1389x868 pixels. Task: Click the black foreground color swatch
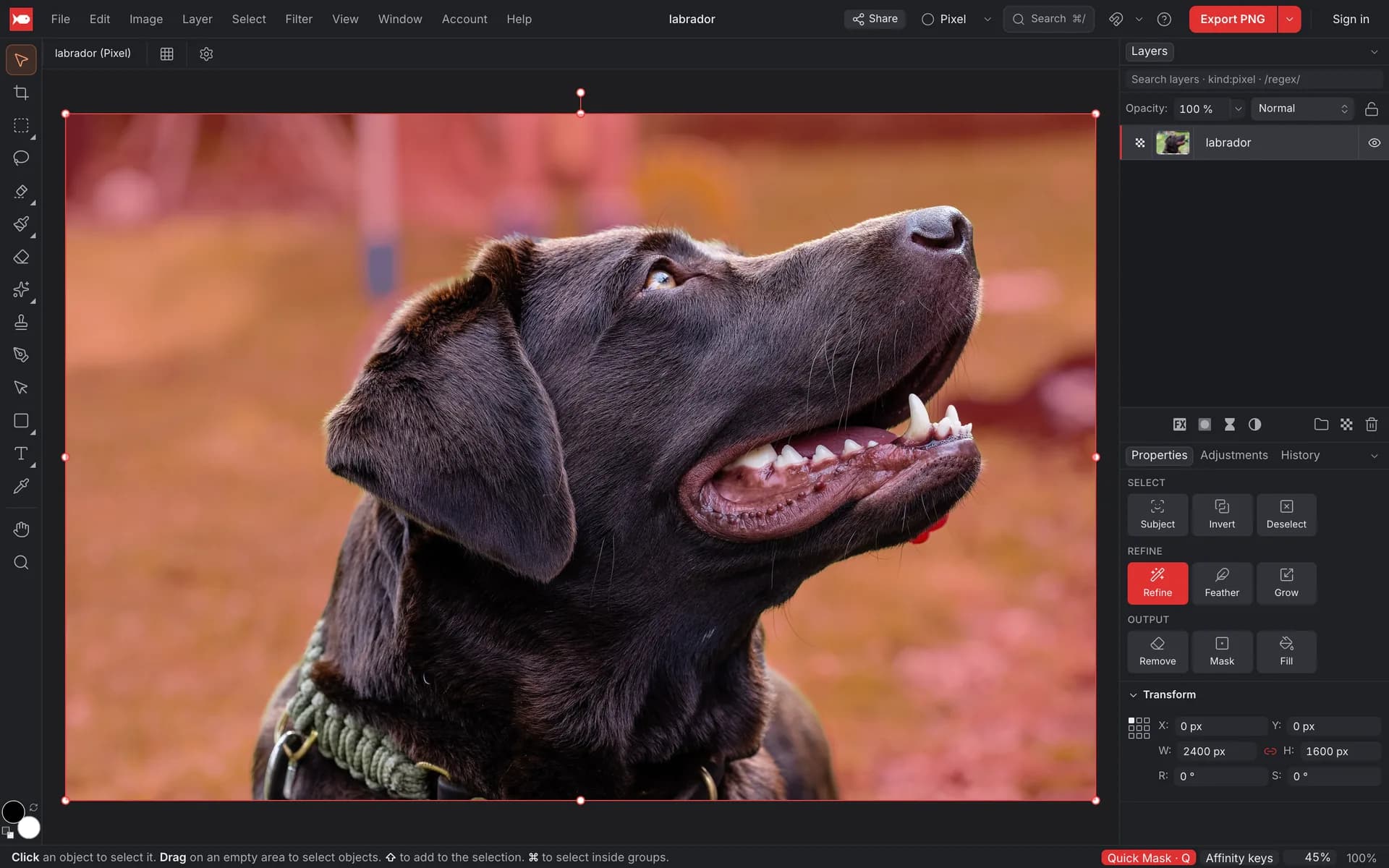point(13,812)
